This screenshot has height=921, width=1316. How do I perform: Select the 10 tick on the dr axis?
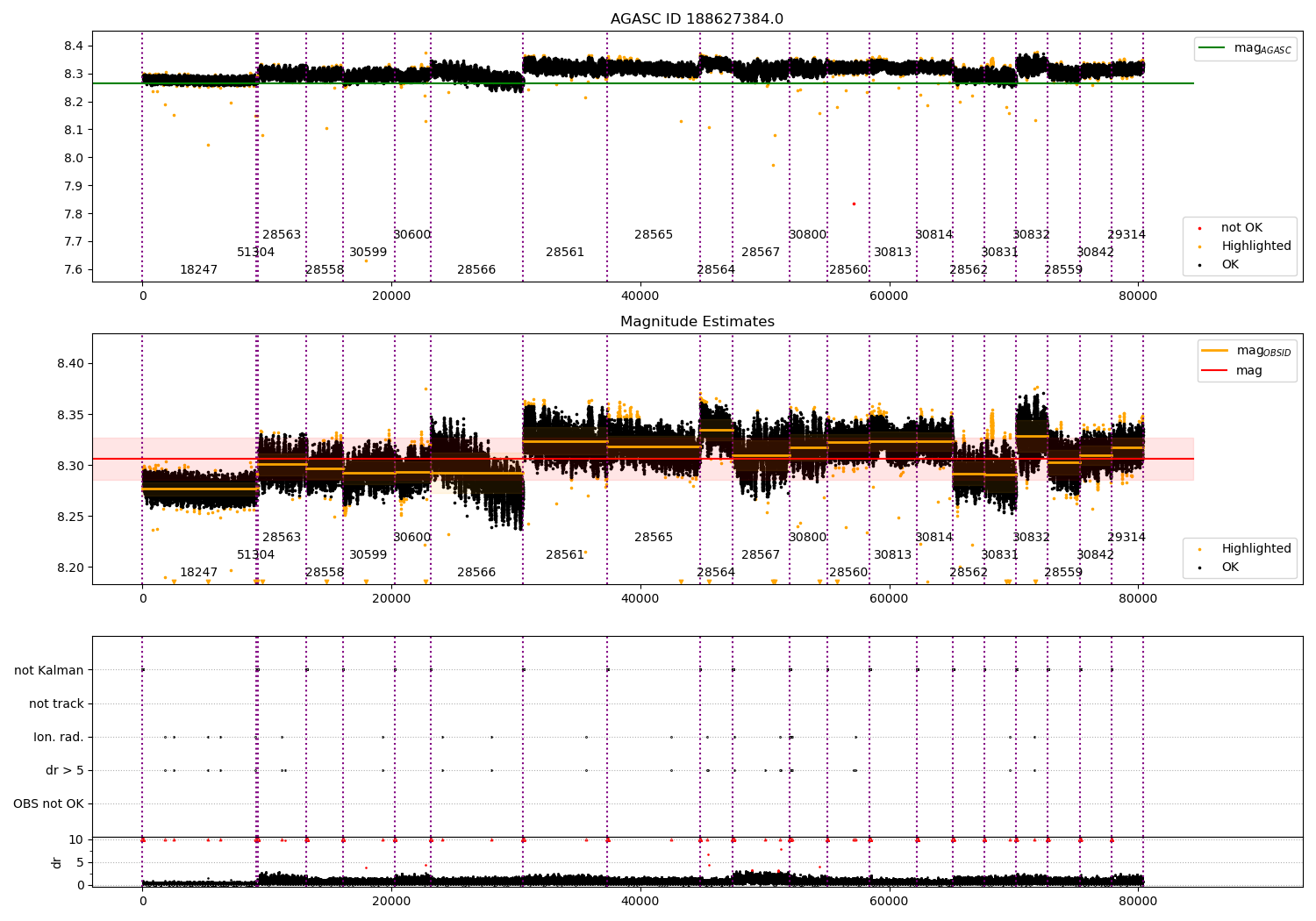tap(76, 839)
